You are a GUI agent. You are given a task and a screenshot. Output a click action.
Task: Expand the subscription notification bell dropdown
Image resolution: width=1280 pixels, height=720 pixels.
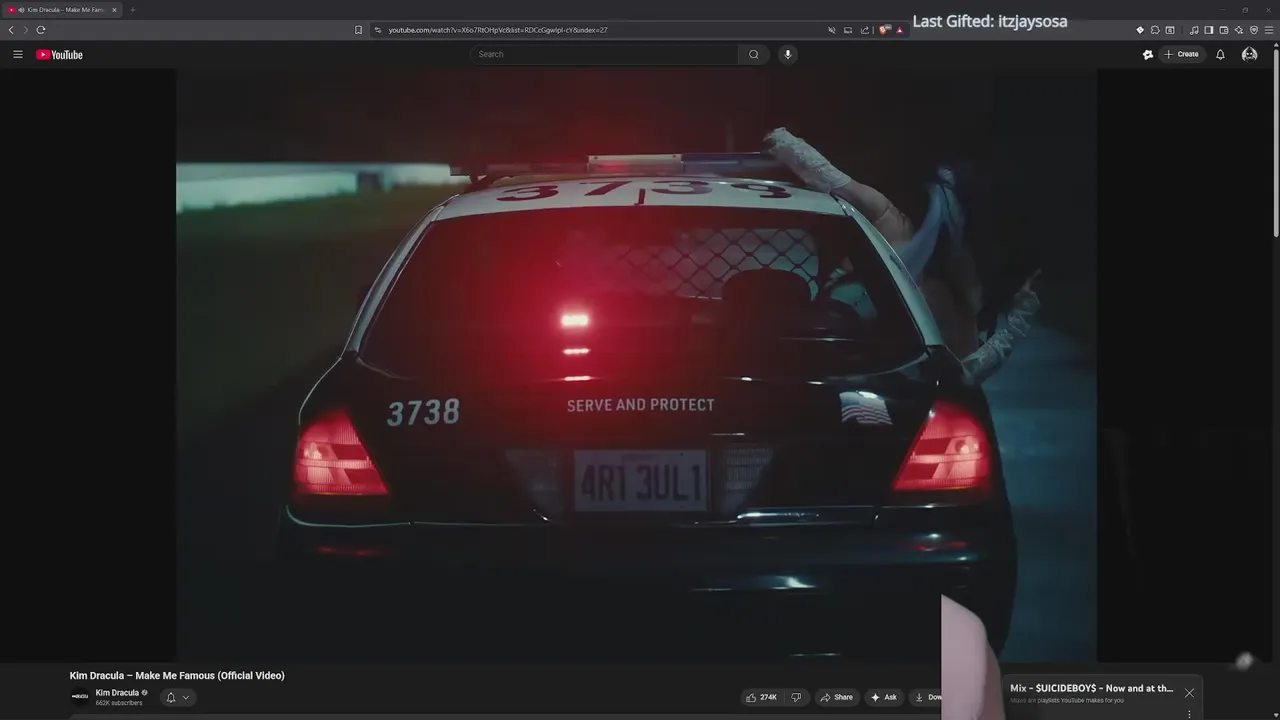coord(177,697)
